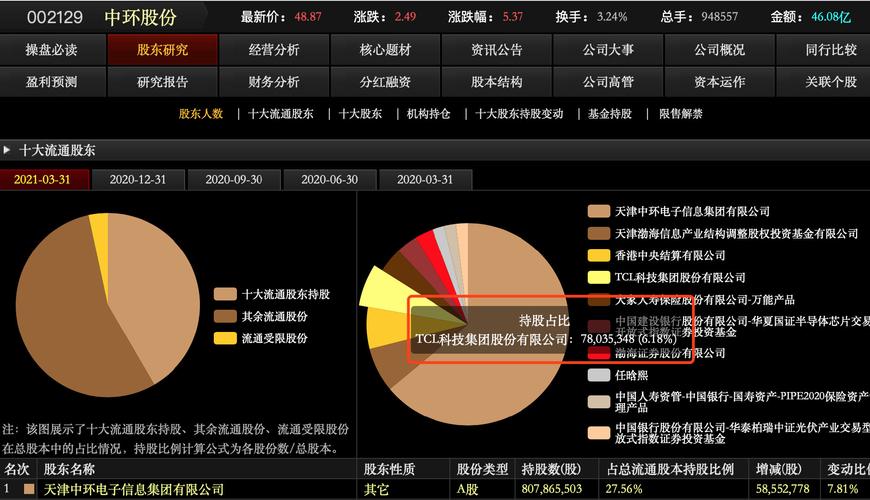Click stock name 中环股份 in header
Screen dimensions: 870x500
pos(140,17)
